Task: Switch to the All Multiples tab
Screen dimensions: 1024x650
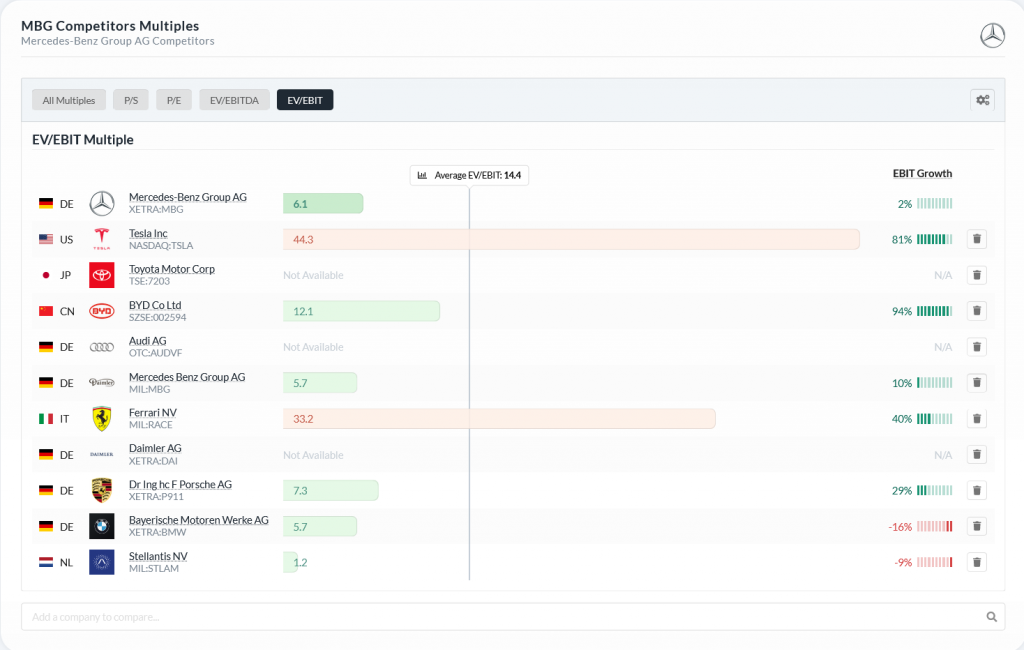Action: click(69, 100)
